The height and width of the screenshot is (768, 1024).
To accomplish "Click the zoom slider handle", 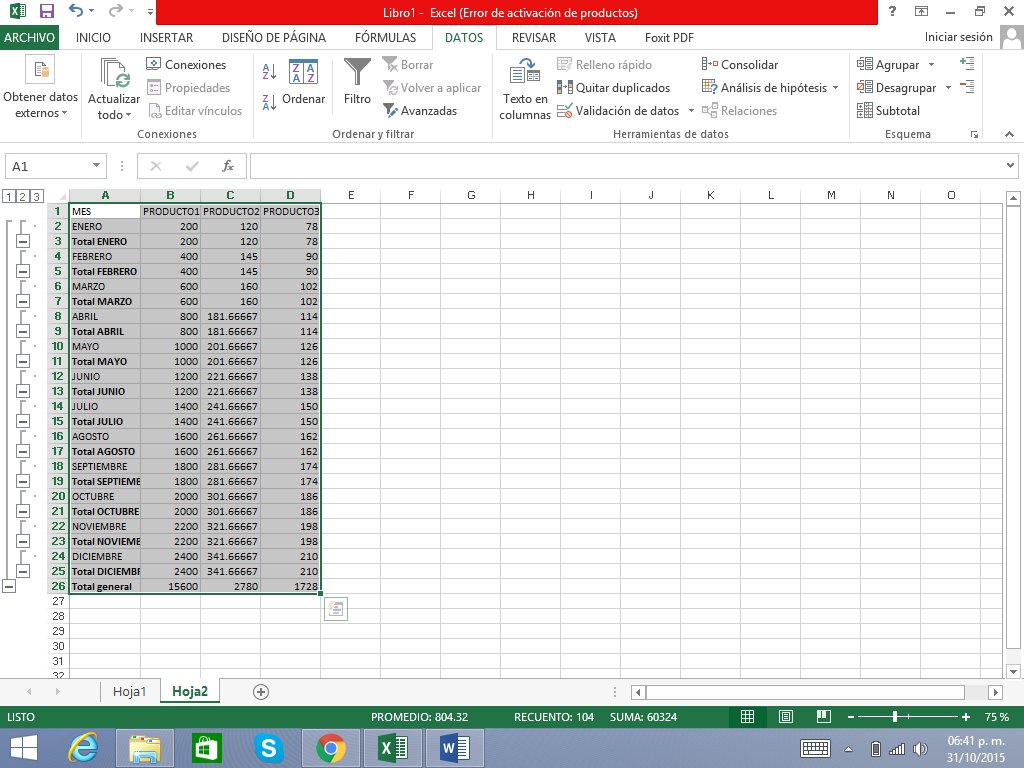I will coord(895,717).
